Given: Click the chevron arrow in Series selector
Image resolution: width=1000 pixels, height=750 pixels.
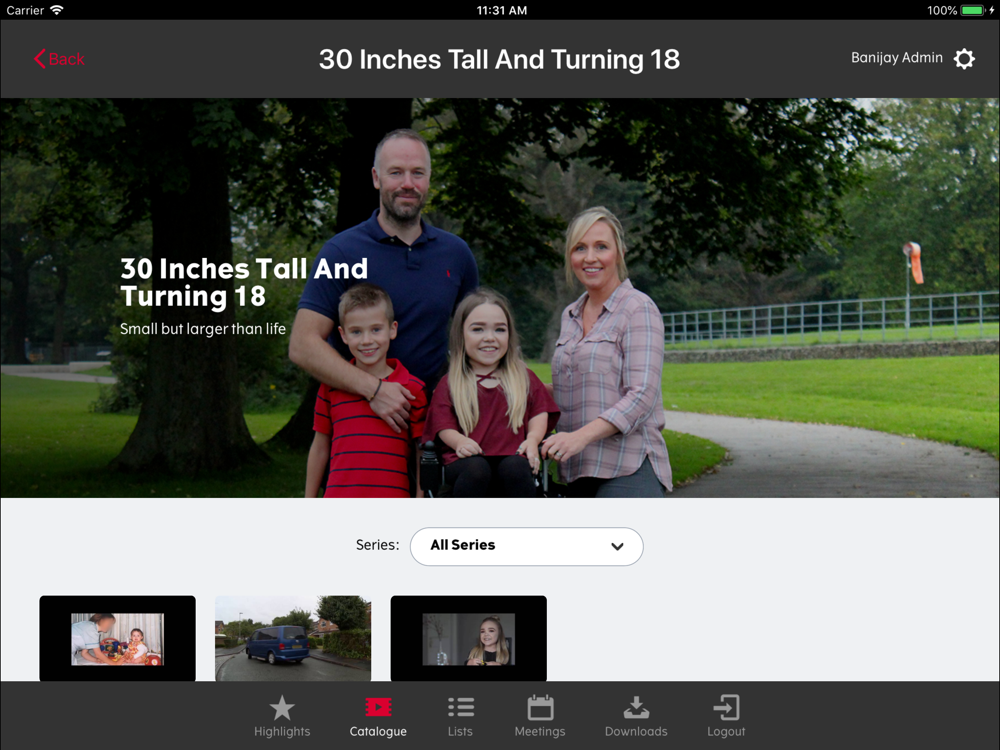Looking at the screenshot, I should click(617, 547).
